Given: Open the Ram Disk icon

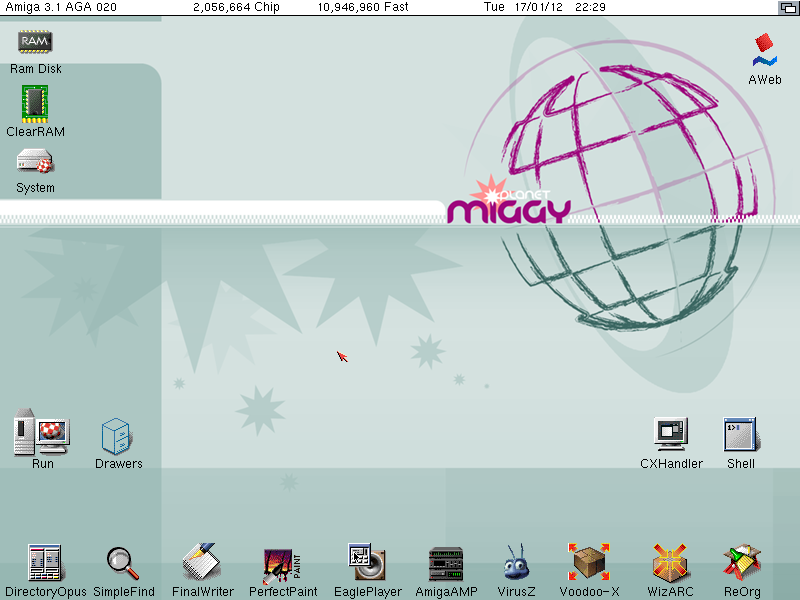Looking at the screenshot, I should (x=35, y=42).
